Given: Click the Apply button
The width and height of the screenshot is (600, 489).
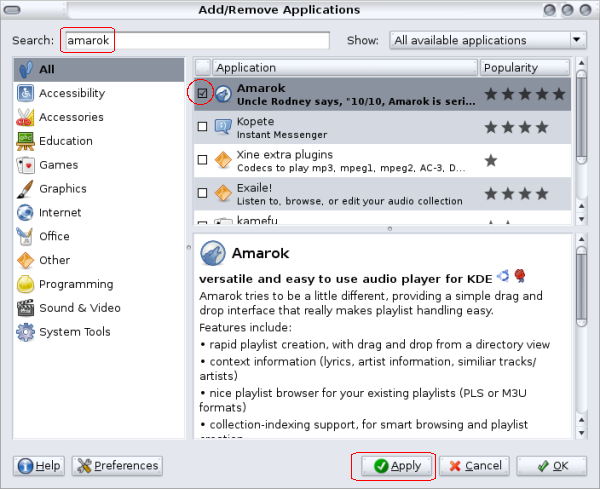Looking at the screenshot, I should point(396,466).
